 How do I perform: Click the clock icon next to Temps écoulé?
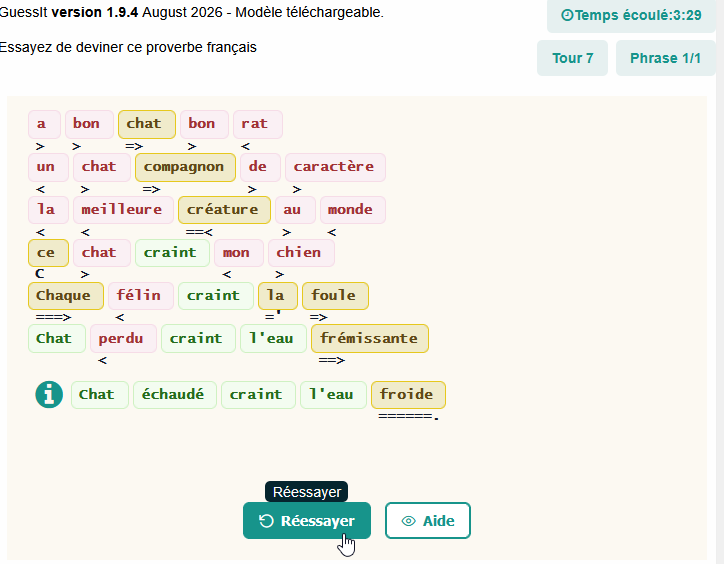pos(567,15)
